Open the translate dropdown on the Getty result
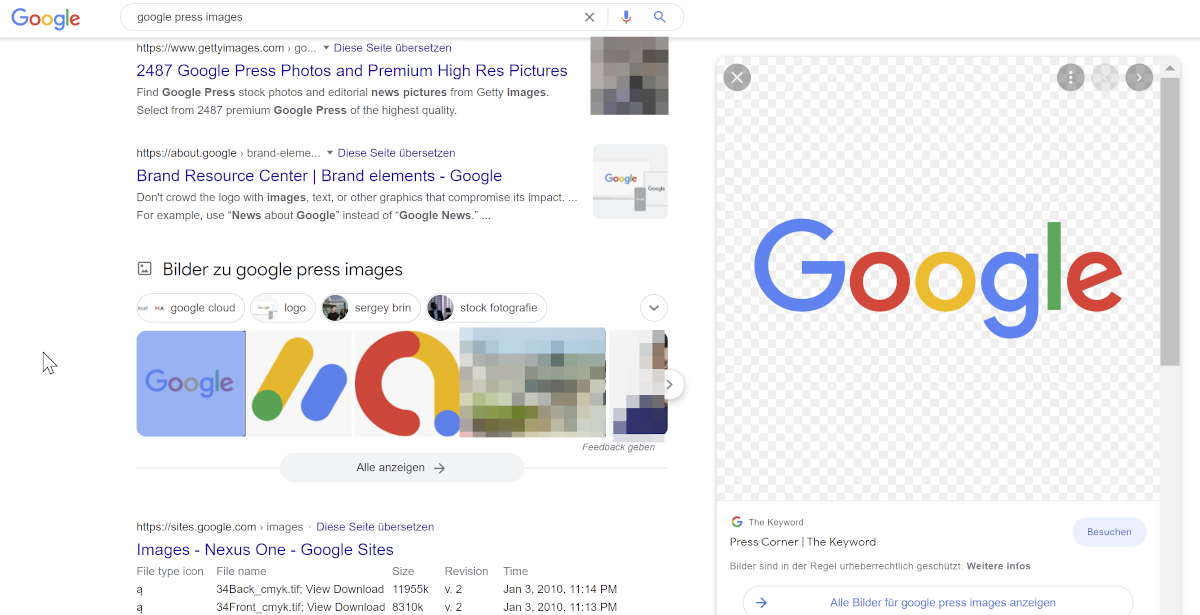 pyautogui.click(x=330, y=47)
